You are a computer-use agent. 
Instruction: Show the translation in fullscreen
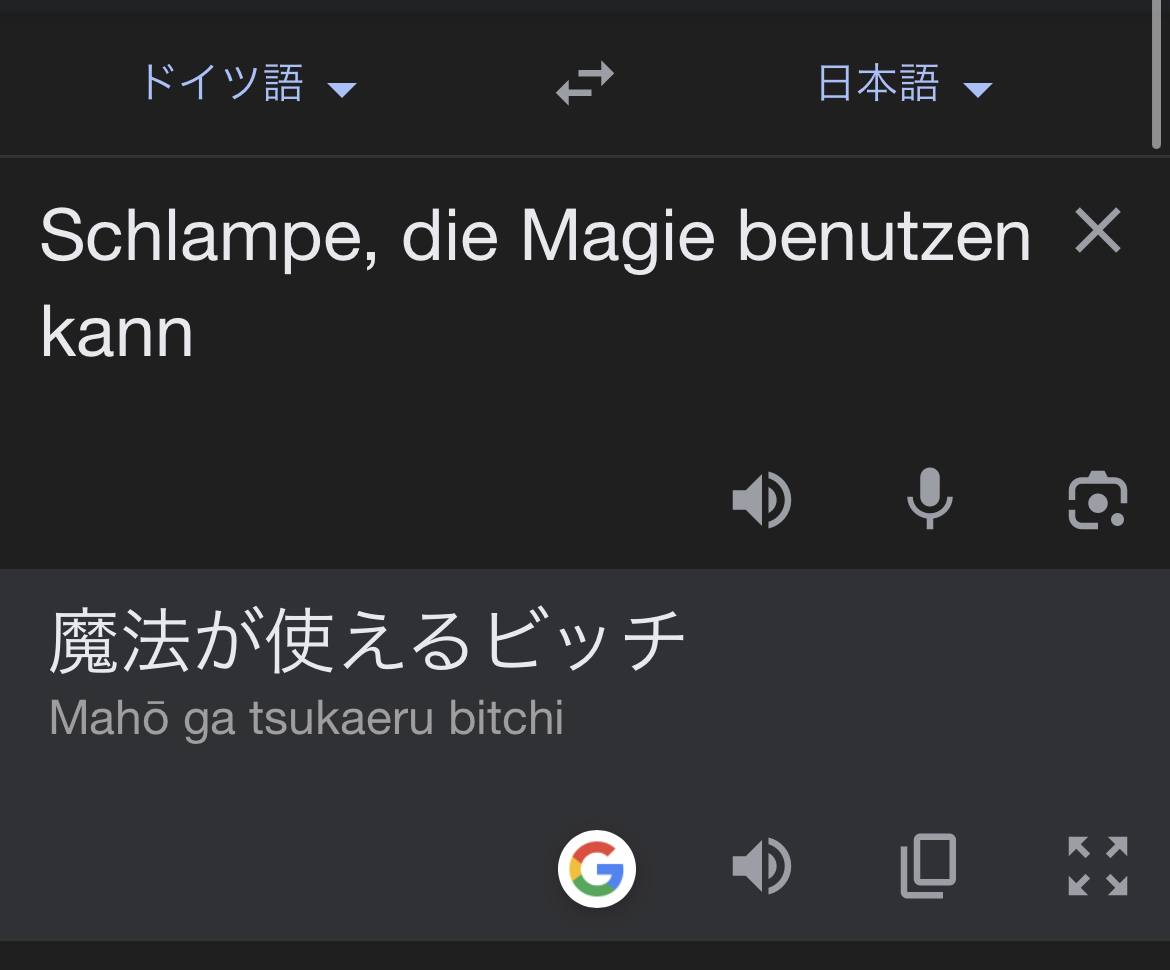1097,866
